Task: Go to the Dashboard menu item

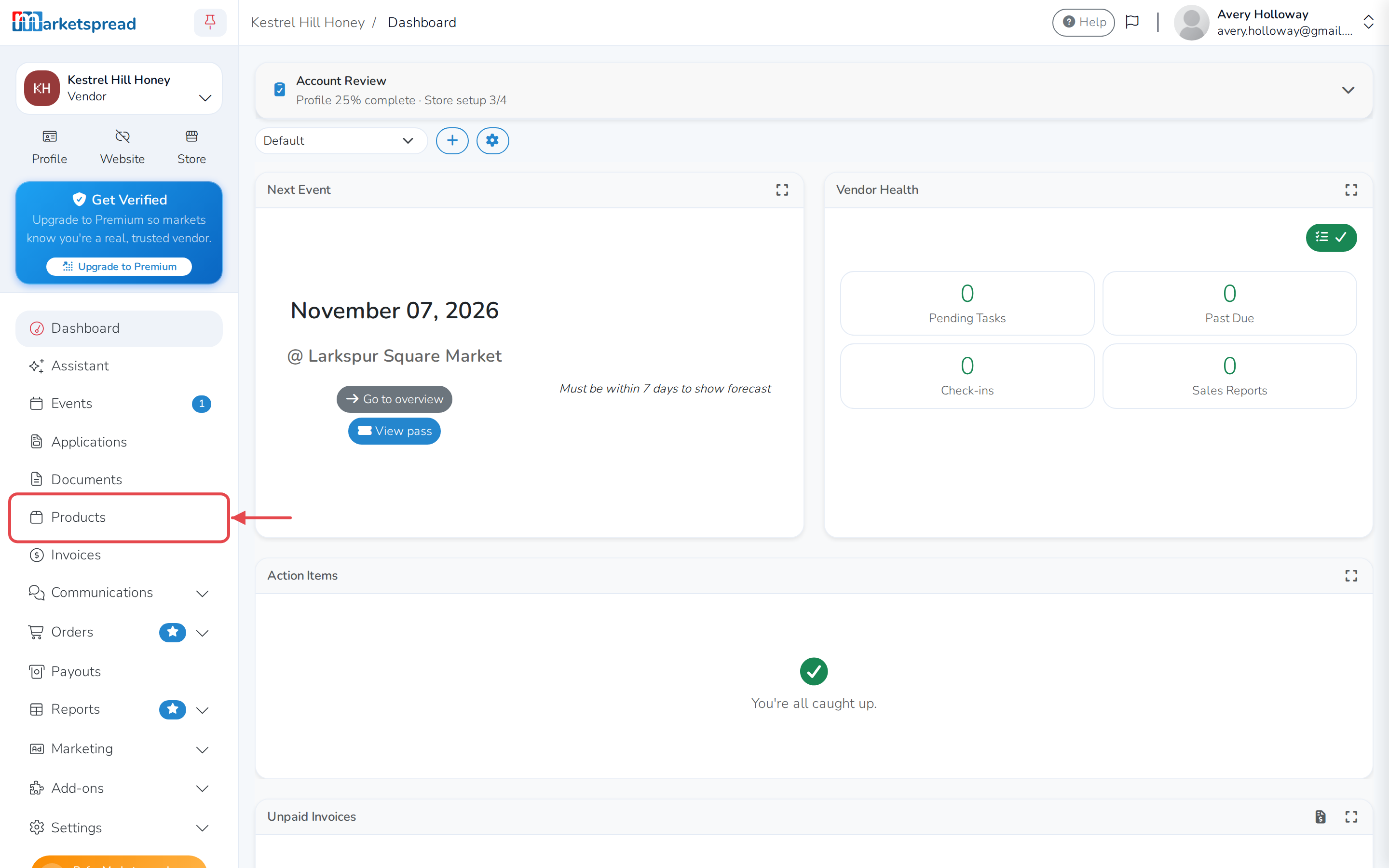Action: [x=119, y=328]
